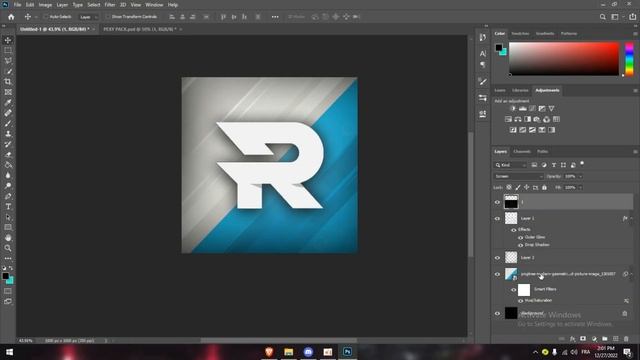The image size is (640, 360).
Task: Select the Brush tool
Action: tap(8, 123)
